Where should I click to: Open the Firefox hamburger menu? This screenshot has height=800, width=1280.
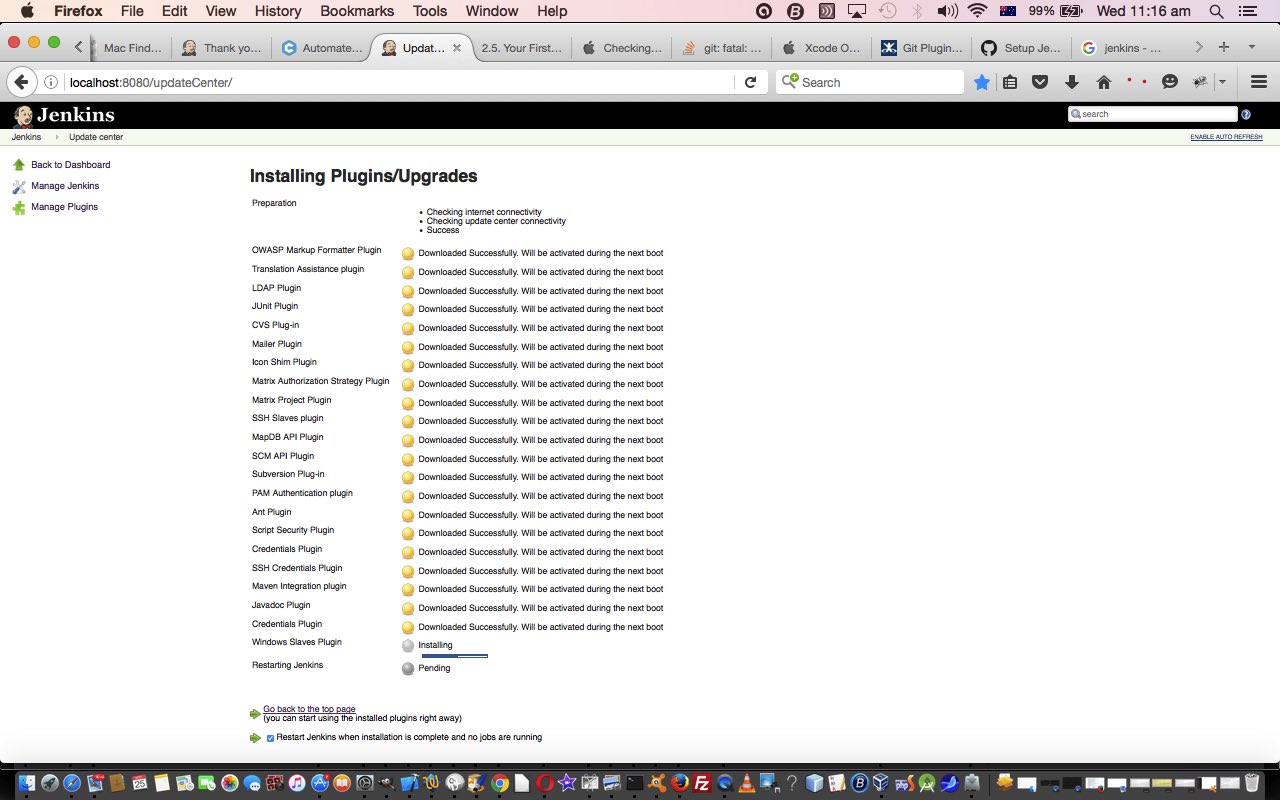pos(1259,82)
